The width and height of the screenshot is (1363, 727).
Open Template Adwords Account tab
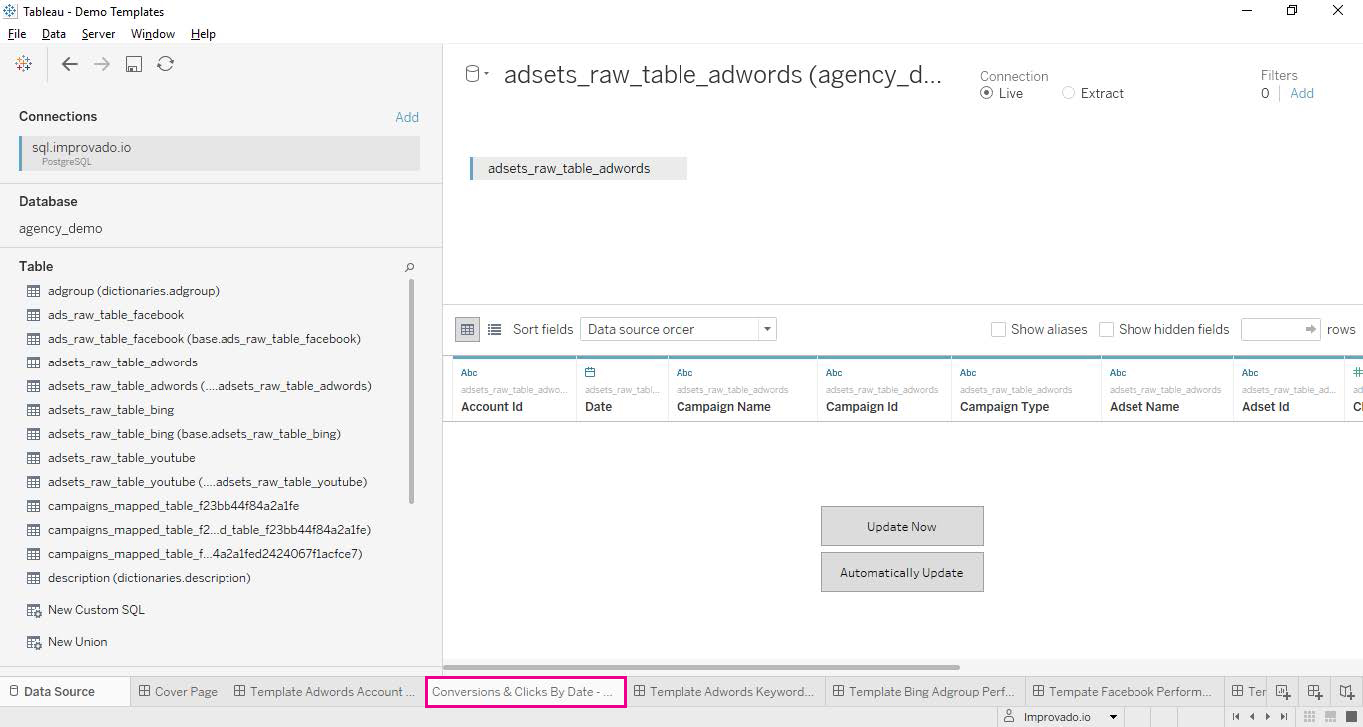[x=325, y=691]
